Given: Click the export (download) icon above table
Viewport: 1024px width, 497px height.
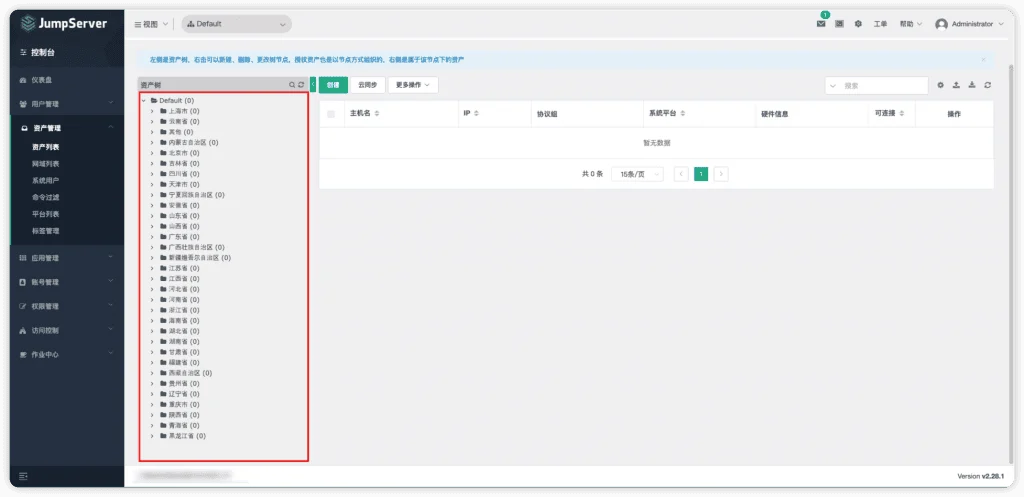Looking at the screenshot, I should [x=972, y=85].
